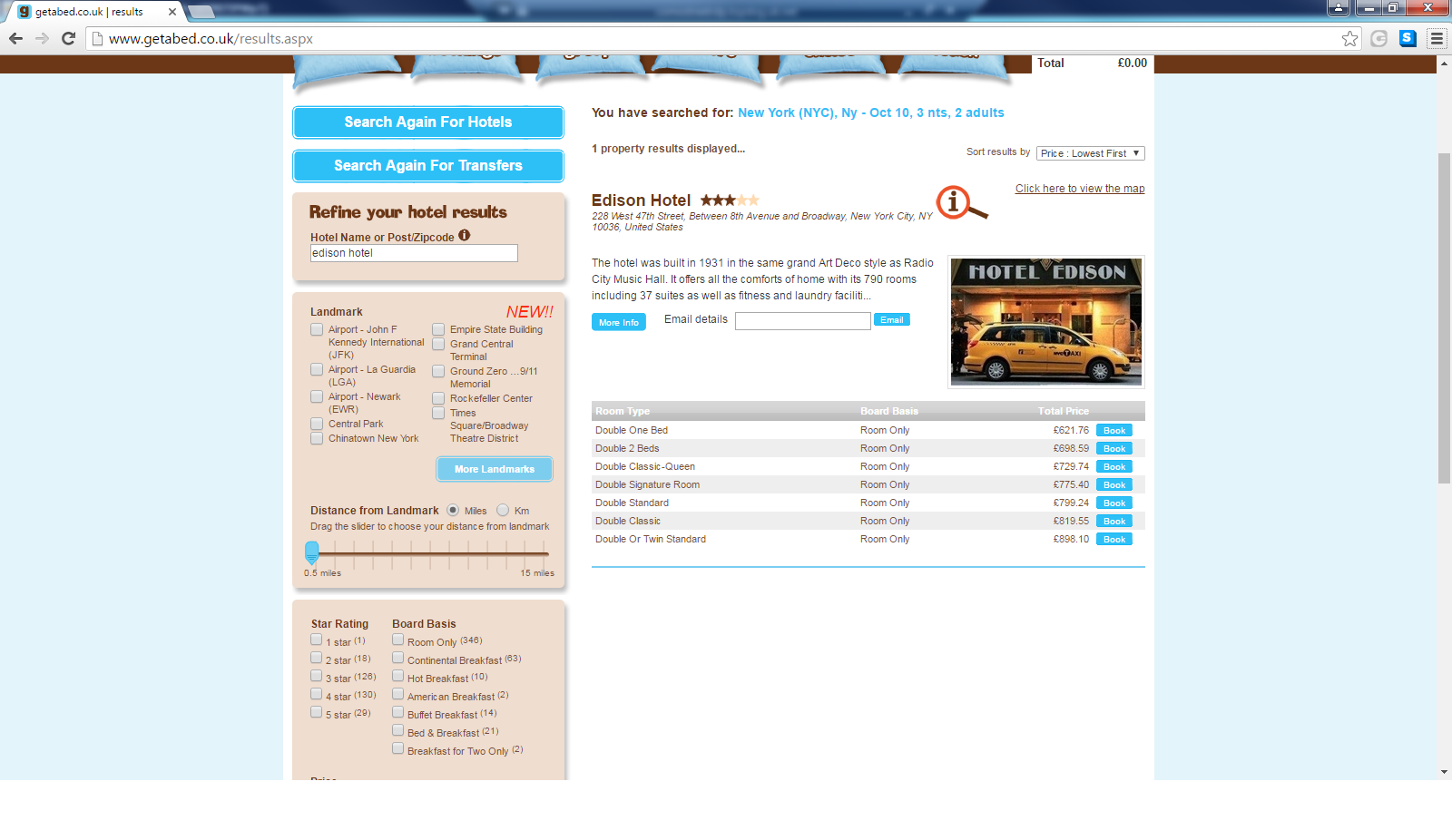This screenshot has height=840, width=1452.
Task: Open the Edison Hotel title link
Action: click(x=641, y=200)
